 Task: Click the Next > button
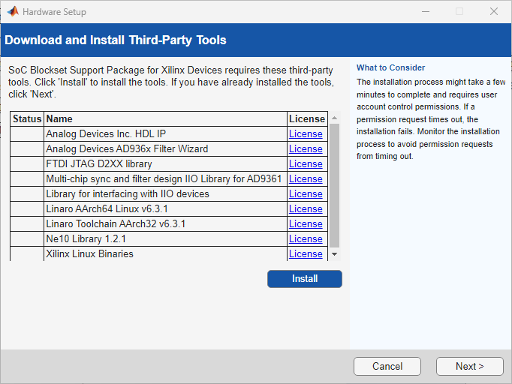(x=470, y=366)
